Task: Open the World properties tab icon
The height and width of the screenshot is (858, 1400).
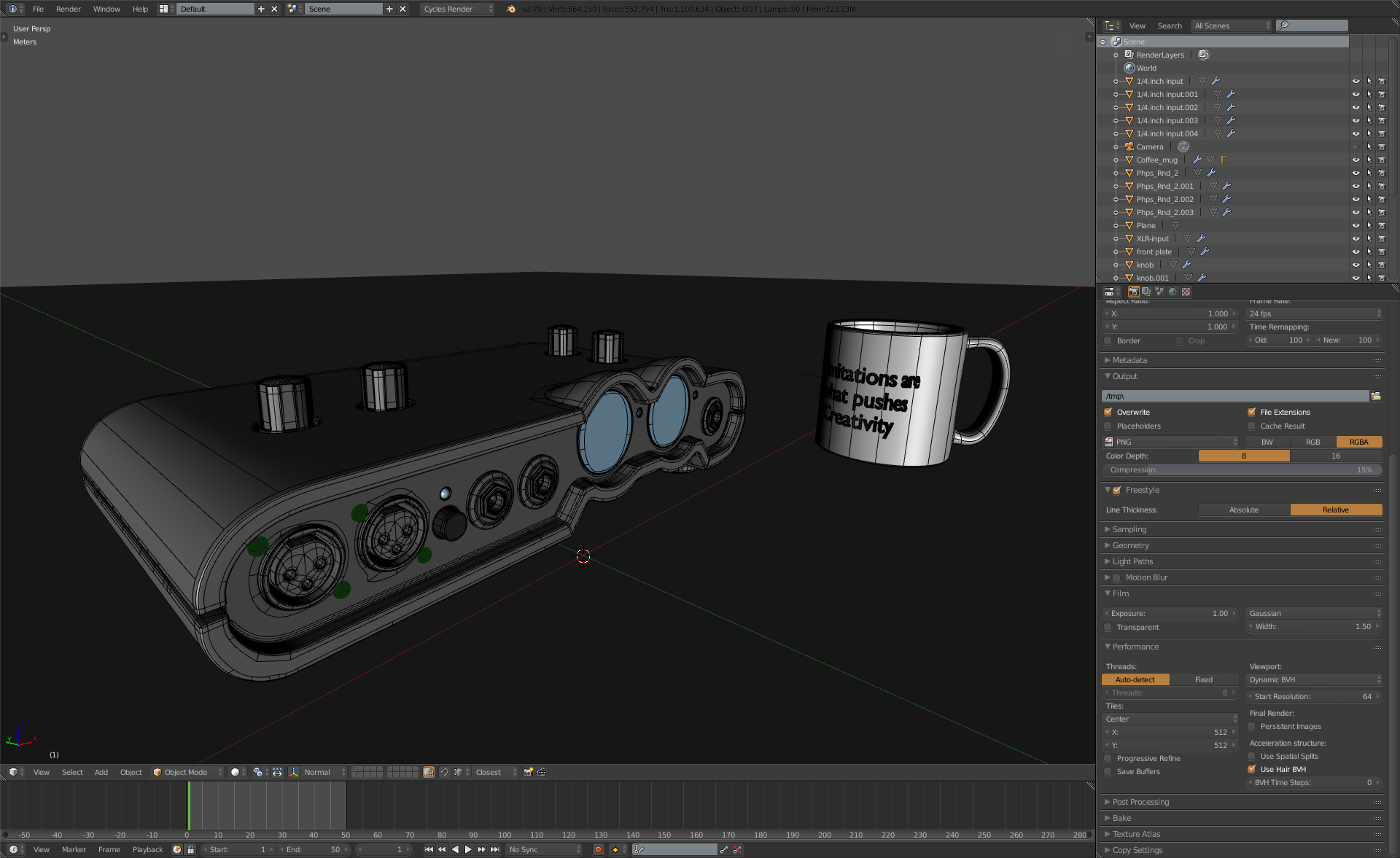Action: coord(1172,292)
